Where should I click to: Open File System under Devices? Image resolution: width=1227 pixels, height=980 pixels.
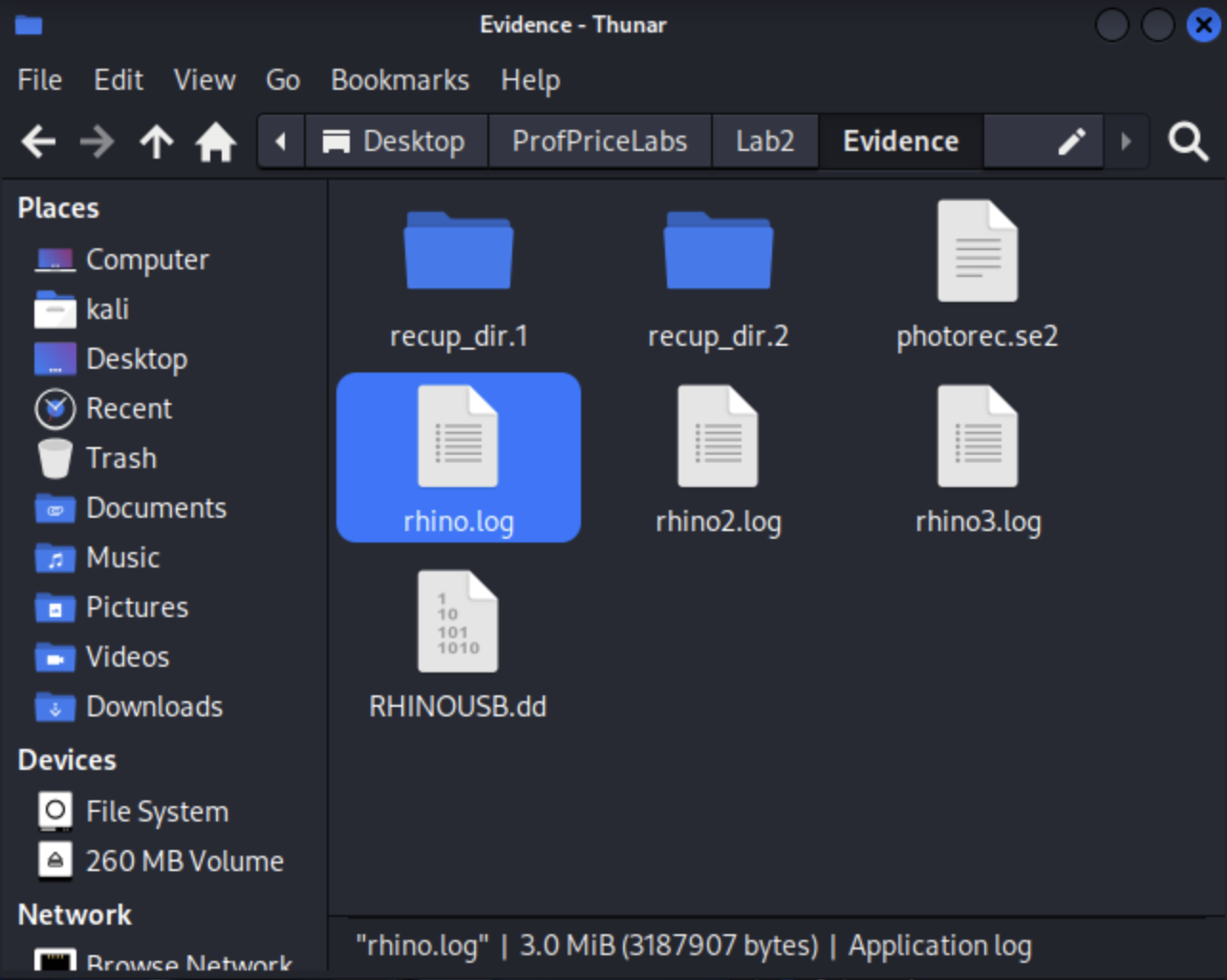(x=157, y=812)
